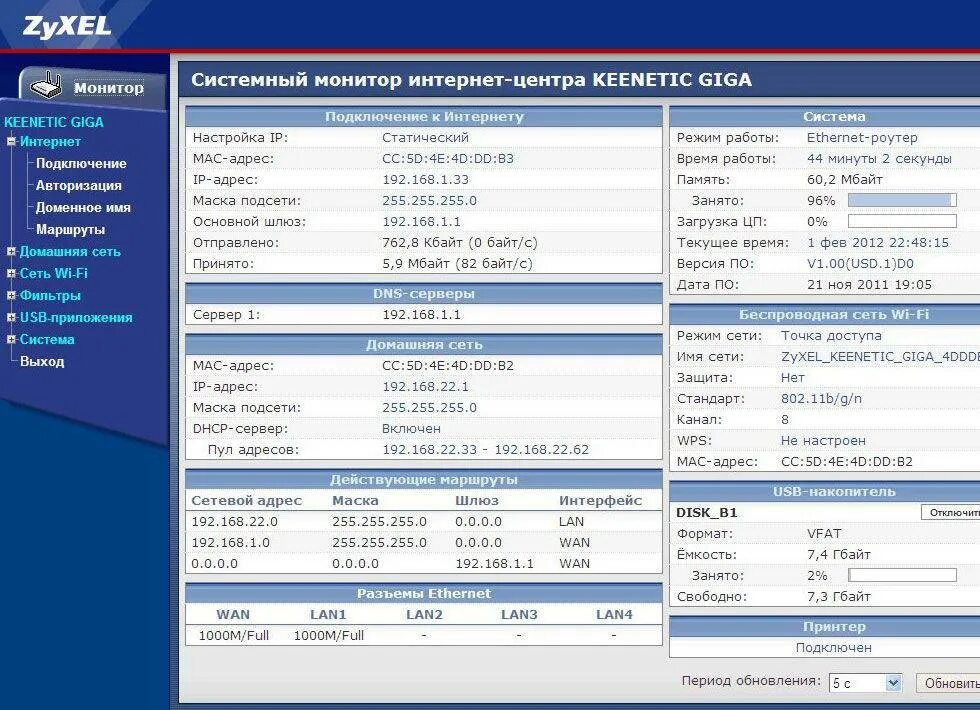Open the Доменное имя menu item
Viewport: 980px width, 710px height.
83,208
